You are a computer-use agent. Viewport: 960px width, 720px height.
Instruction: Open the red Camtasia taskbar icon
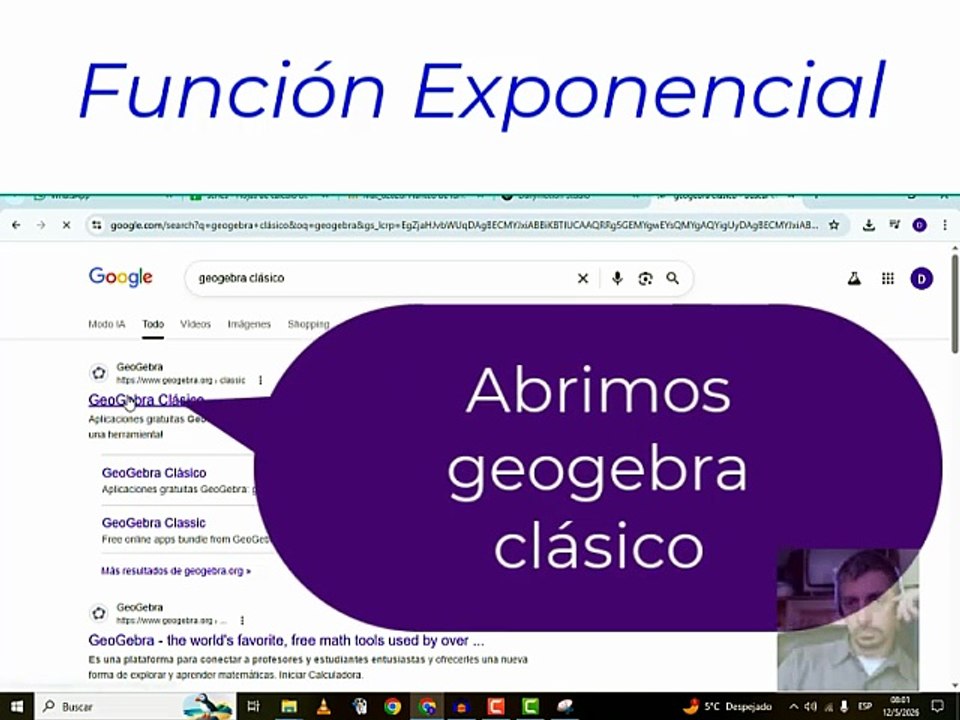click(496, 707)
